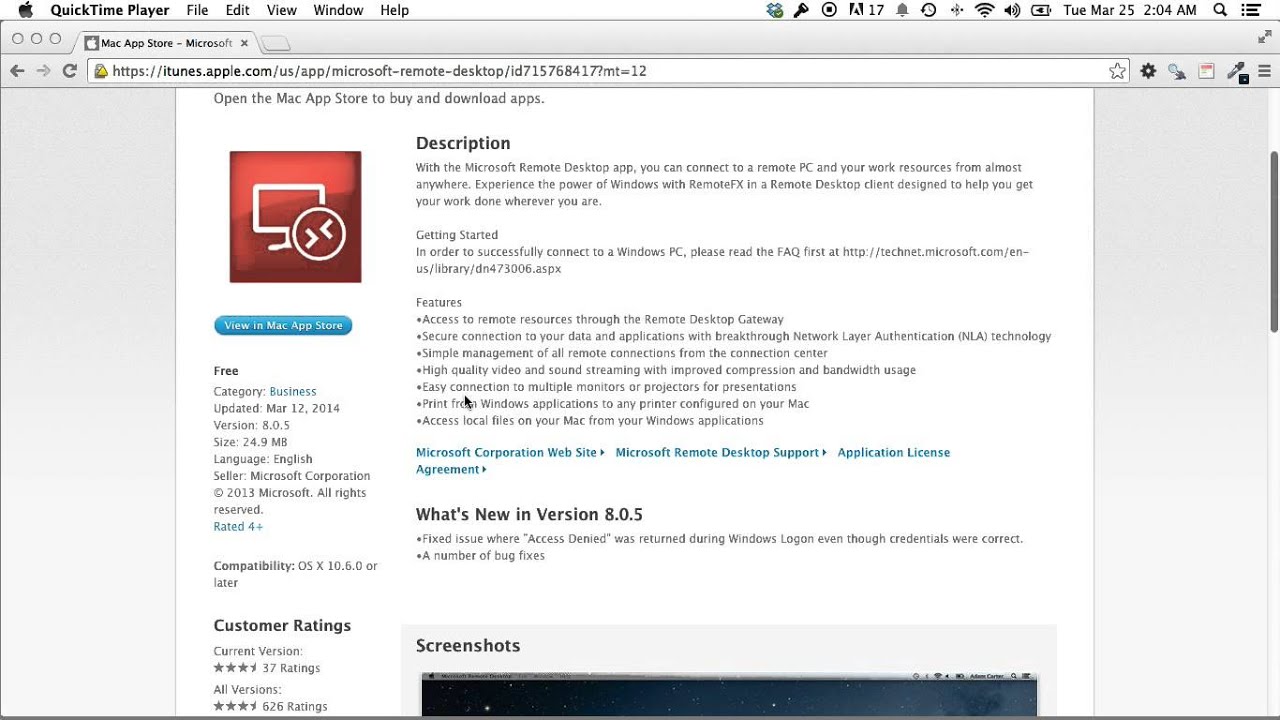This screenshot has height=720, width=1280.
Task: Open the Window menu
Action: [x=338, y=10]
